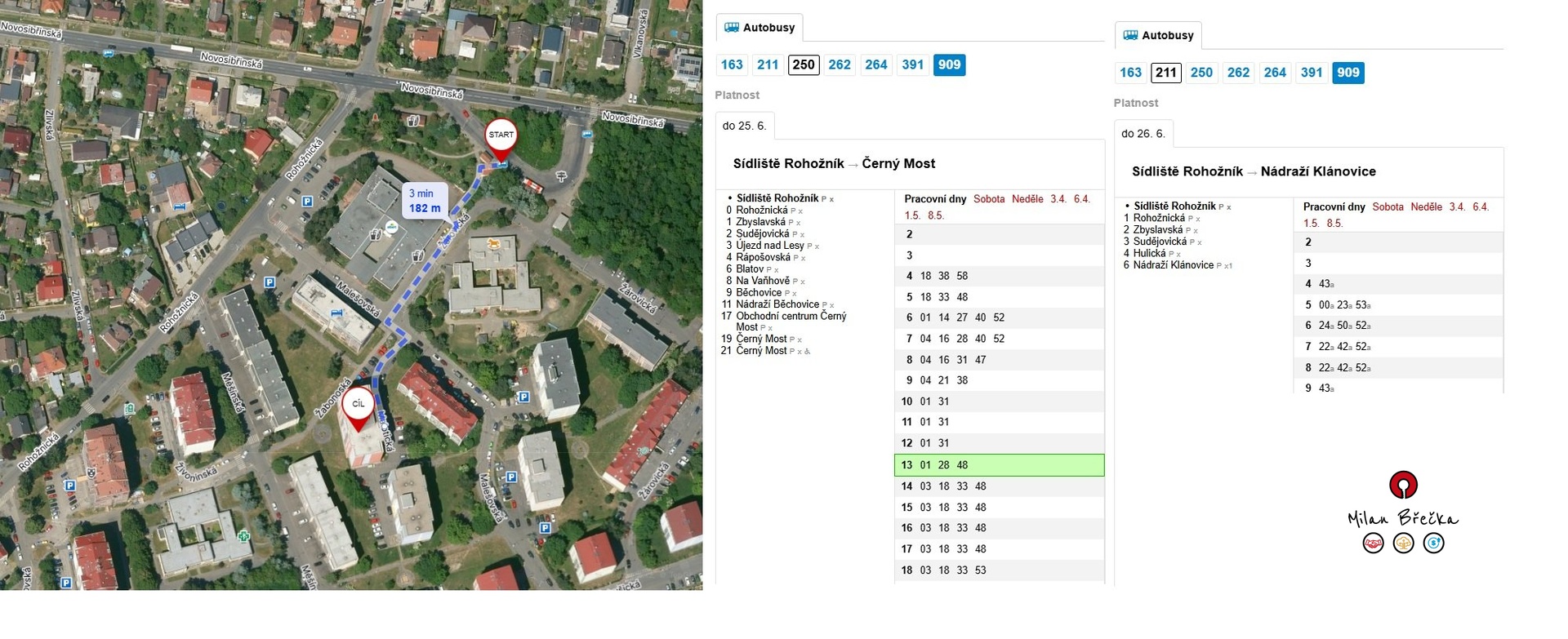Click the handshake icon under Milan Brečka
The width and height of the screenshot is (1568, 639).
click(1373, 544)
